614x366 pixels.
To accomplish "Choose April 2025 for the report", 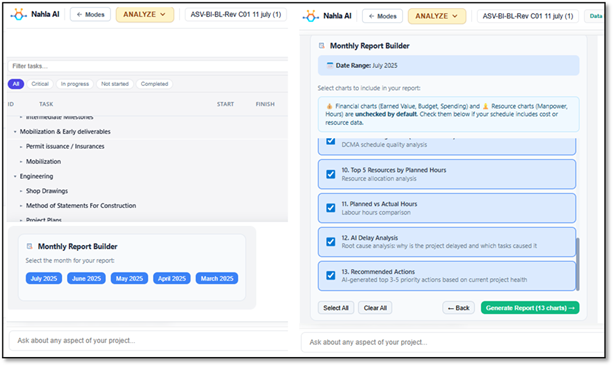I will (172, 278).
